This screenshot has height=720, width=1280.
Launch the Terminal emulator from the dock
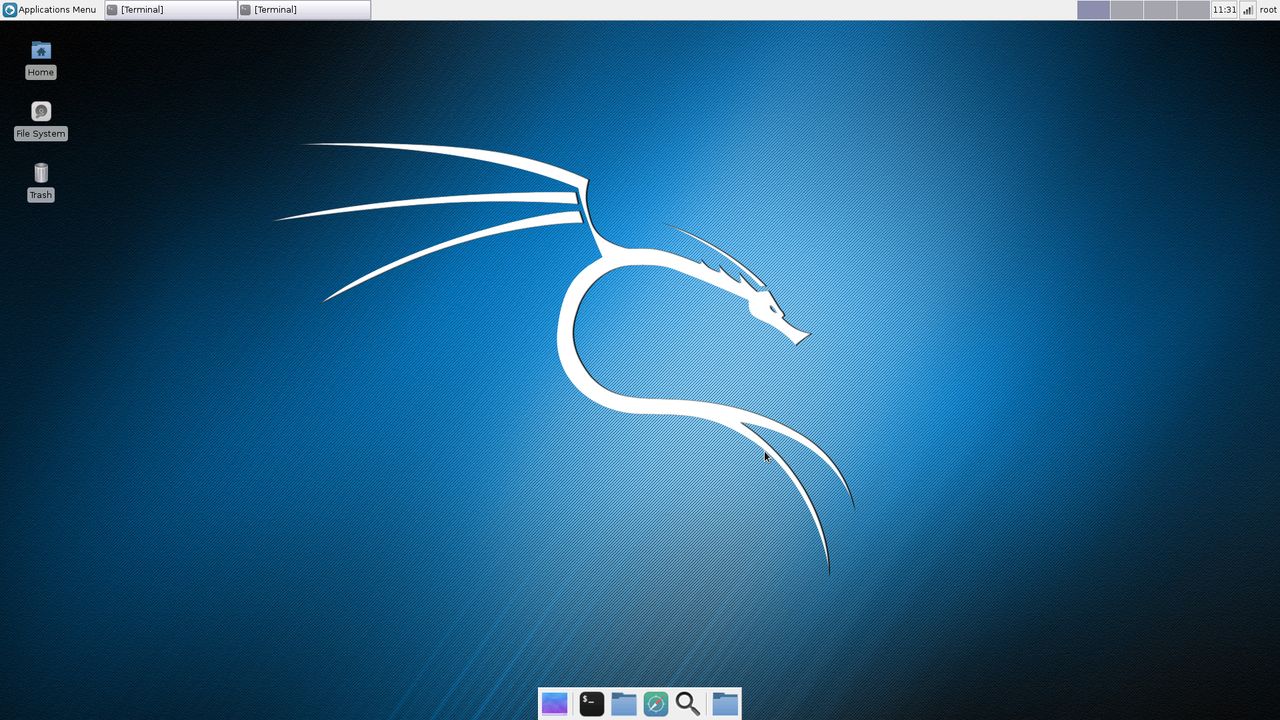pyautogui.click(x=591, y=704)
